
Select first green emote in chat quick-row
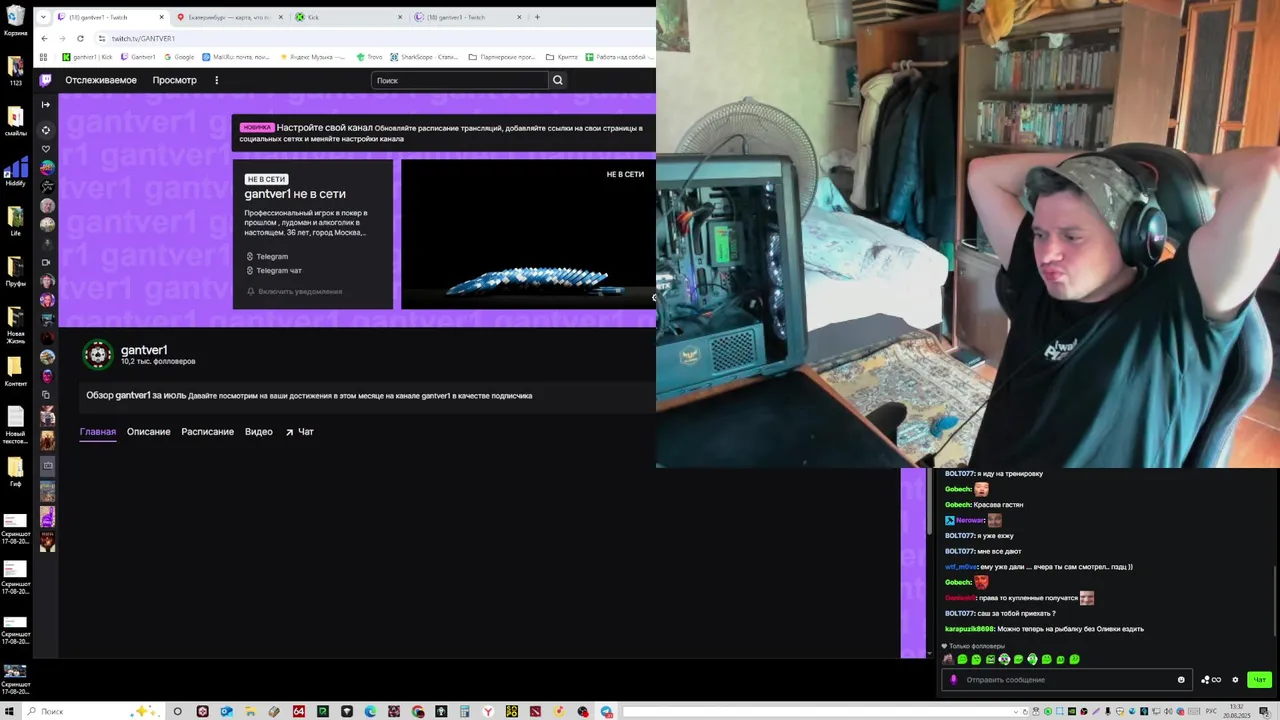962,660
